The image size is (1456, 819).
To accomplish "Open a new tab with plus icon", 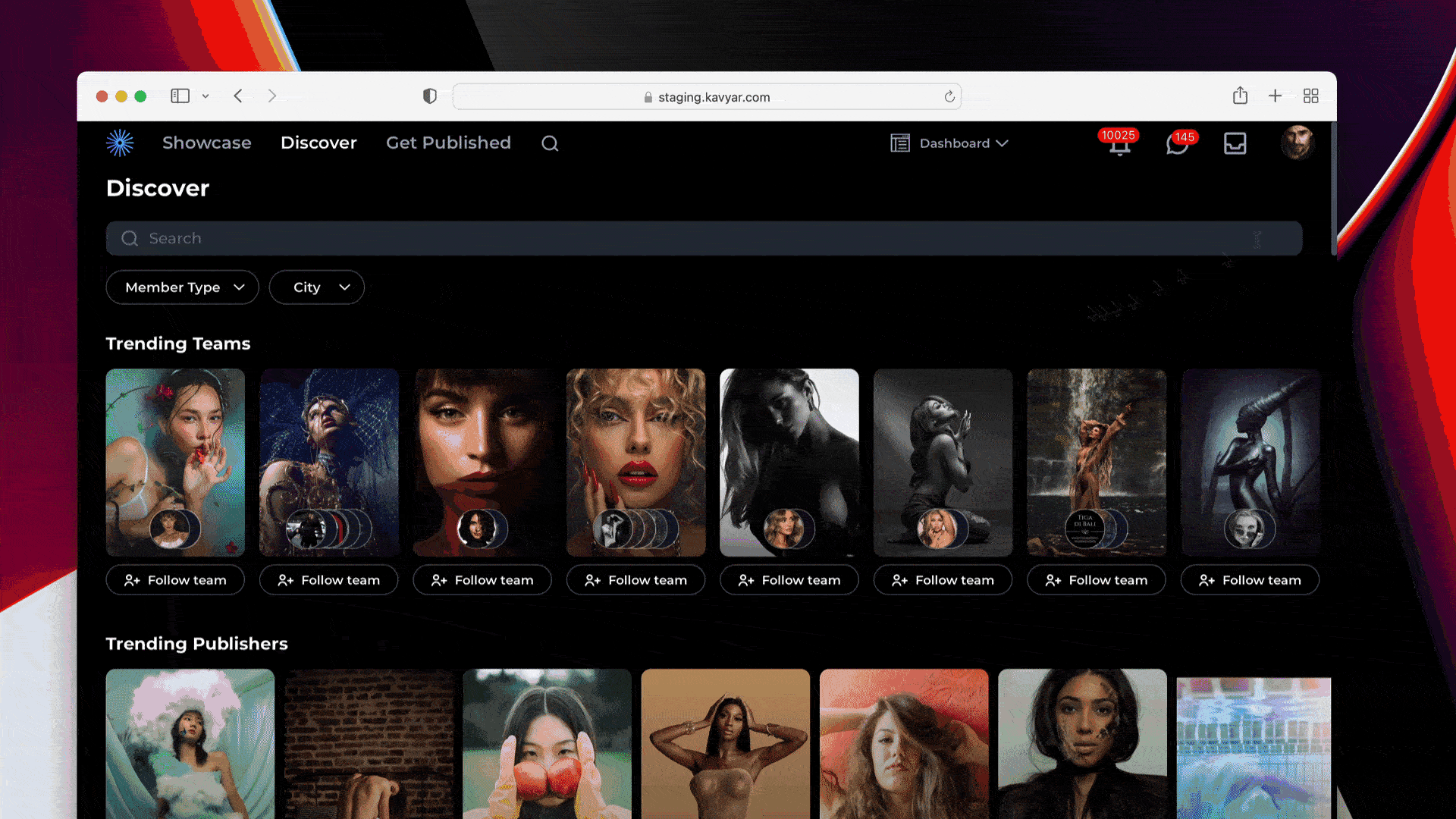I will click(1275, 96).
